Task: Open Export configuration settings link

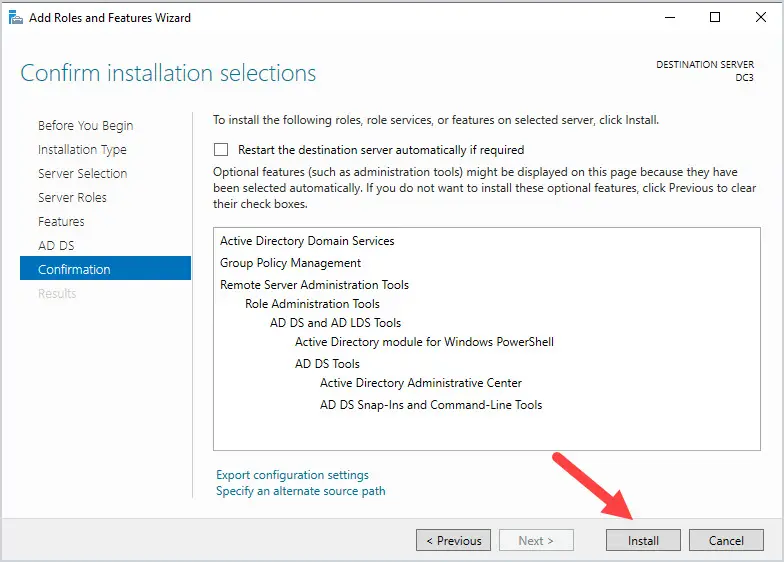Action: point(292,474)
